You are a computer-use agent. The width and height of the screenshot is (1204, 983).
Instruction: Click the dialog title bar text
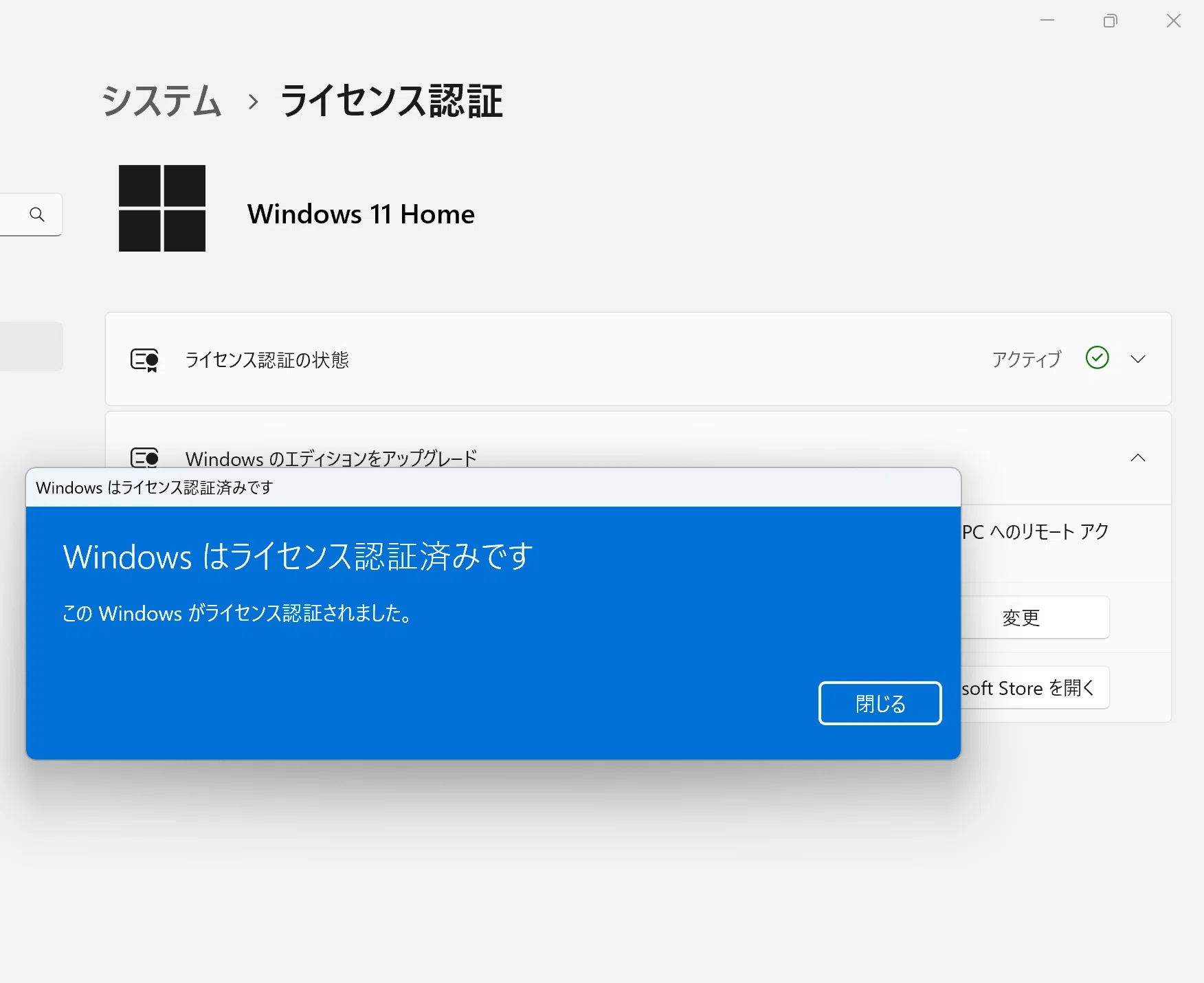point(155,487)
